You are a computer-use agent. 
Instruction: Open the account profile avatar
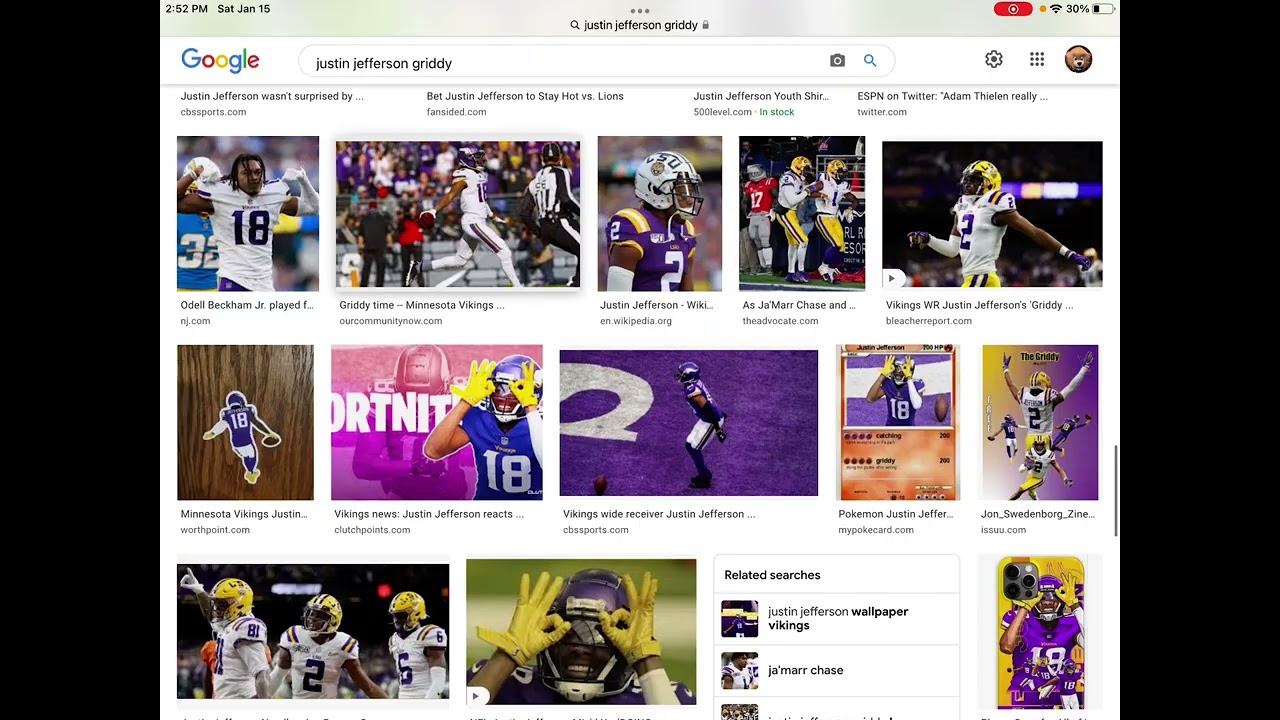[x=1078, y=60]
